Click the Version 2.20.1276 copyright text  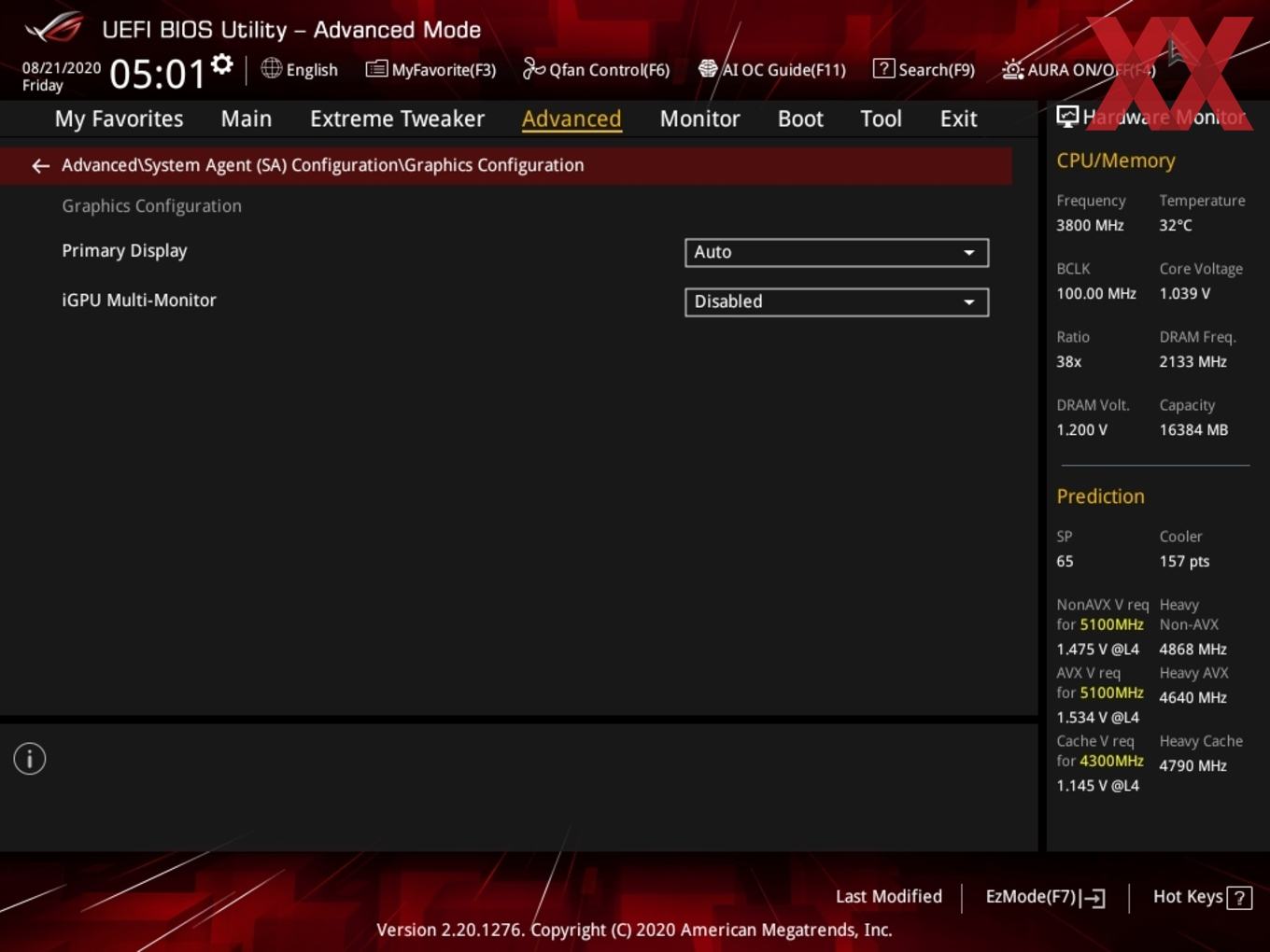[x=634, y=930]
